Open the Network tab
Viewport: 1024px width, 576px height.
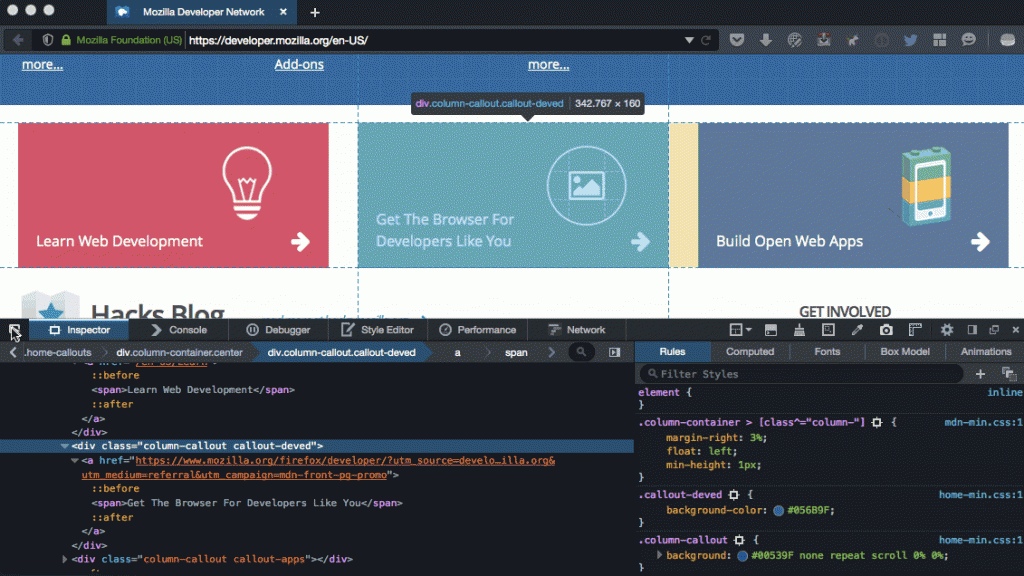[x=577, y=330]
